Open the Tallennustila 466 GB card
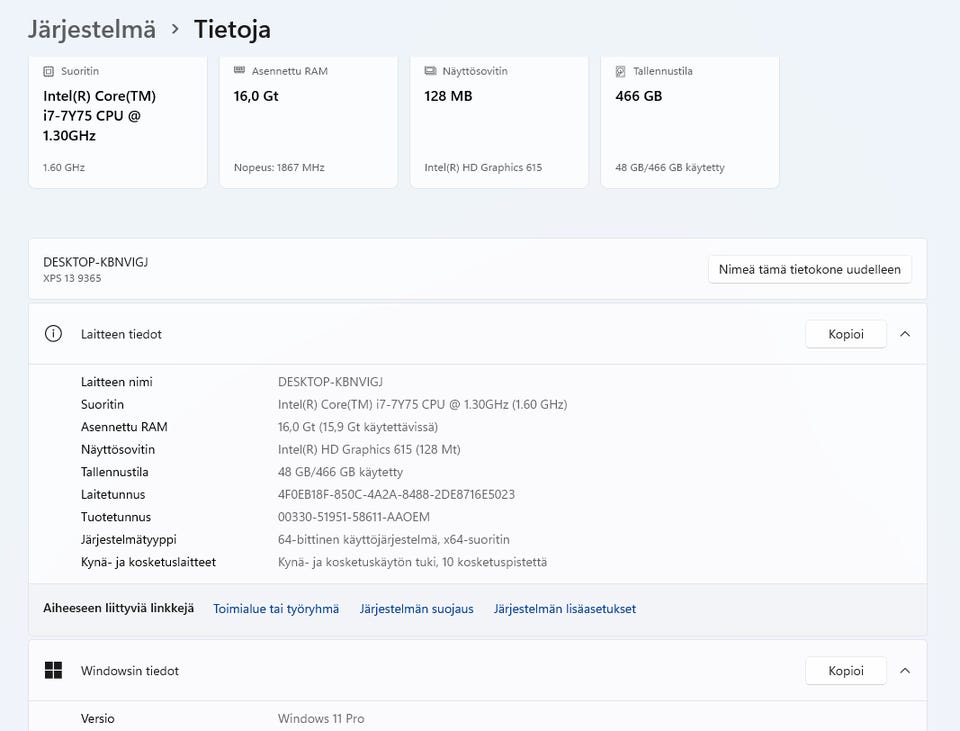The image size is (960, 731). pyautogui.click(x=690, y=121)
